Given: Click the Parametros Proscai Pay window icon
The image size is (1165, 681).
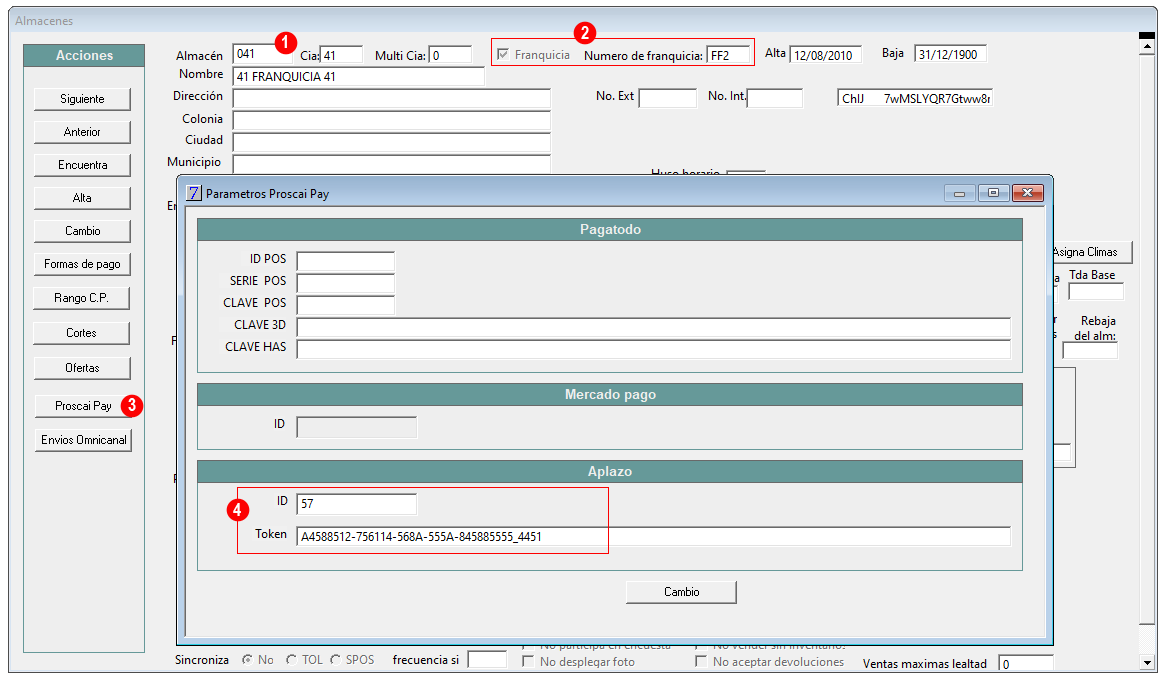Looking at the screenshot, I should pyautogui.click(x=193, y=193).
